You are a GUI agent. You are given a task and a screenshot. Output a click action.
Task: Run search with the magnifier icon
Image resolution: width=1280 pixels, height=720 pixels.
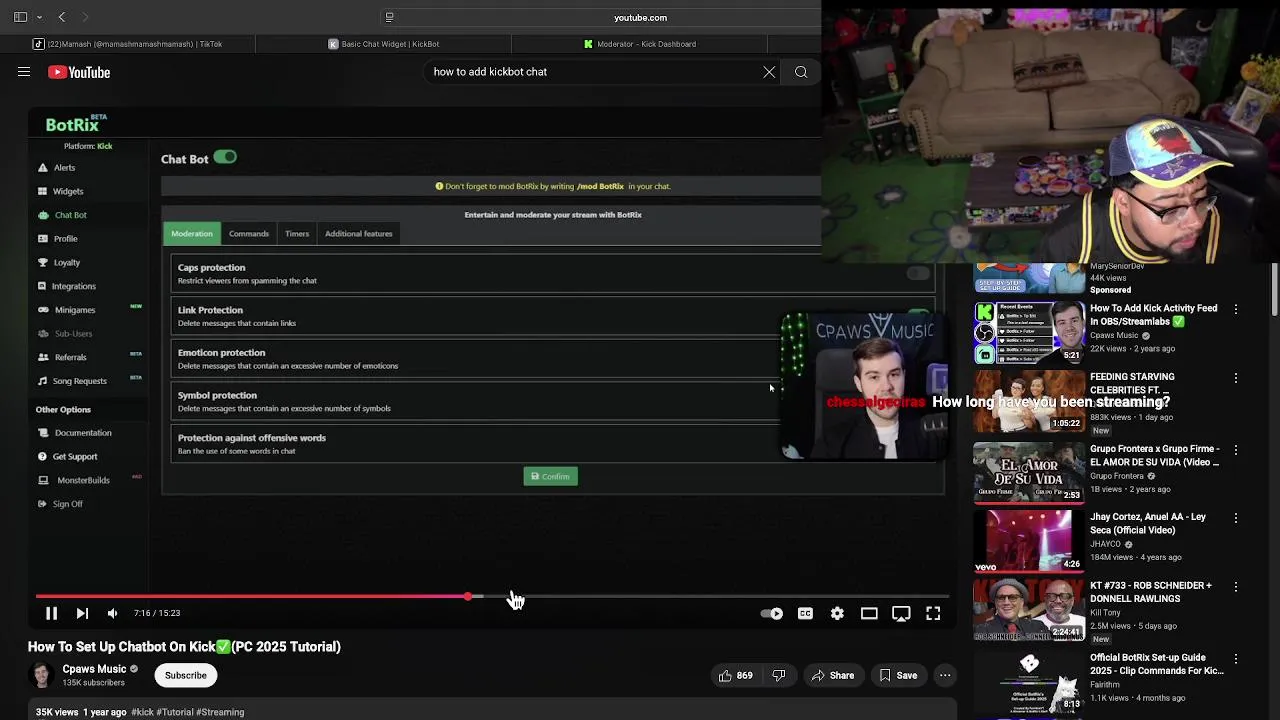coord(801,72)
